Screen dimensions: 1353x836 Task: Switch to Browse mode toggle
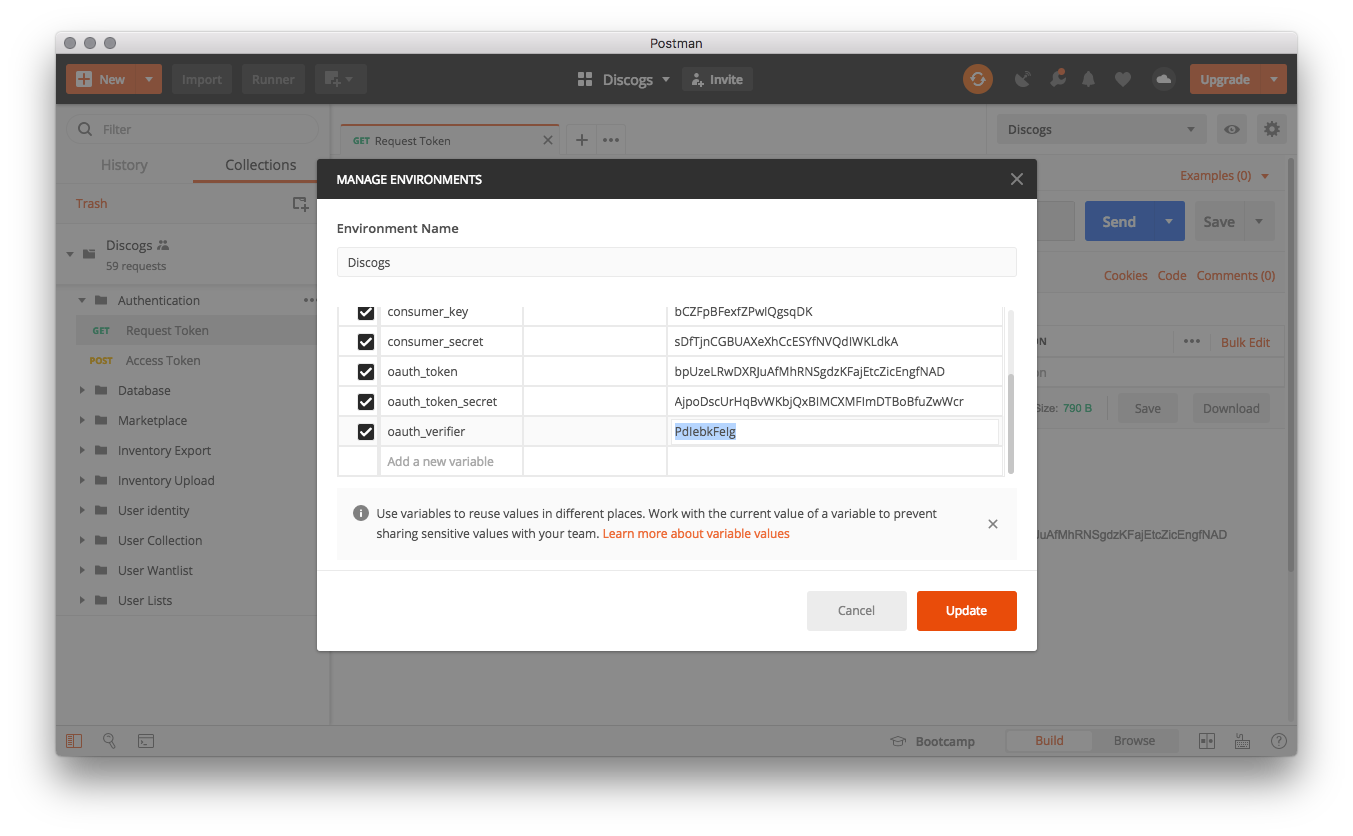coord(1134,741)
